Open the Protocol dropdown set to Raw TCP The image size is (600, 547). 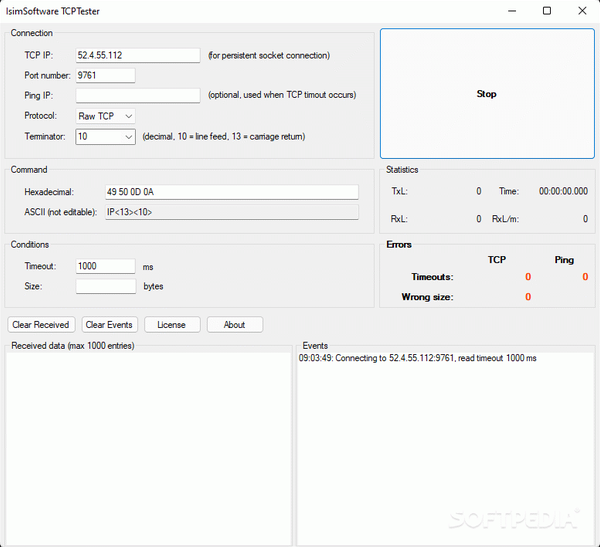tap(105, 116)
